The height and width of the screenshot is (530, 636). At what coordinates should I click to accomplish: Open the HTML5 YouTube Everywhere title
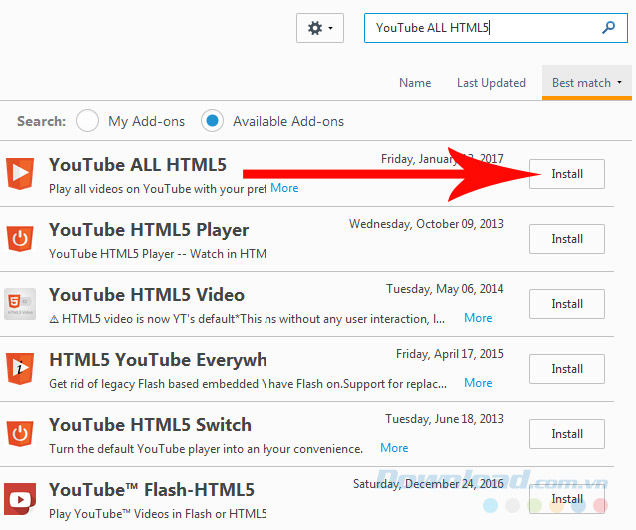pyautogui.click(x=157, y=360)
